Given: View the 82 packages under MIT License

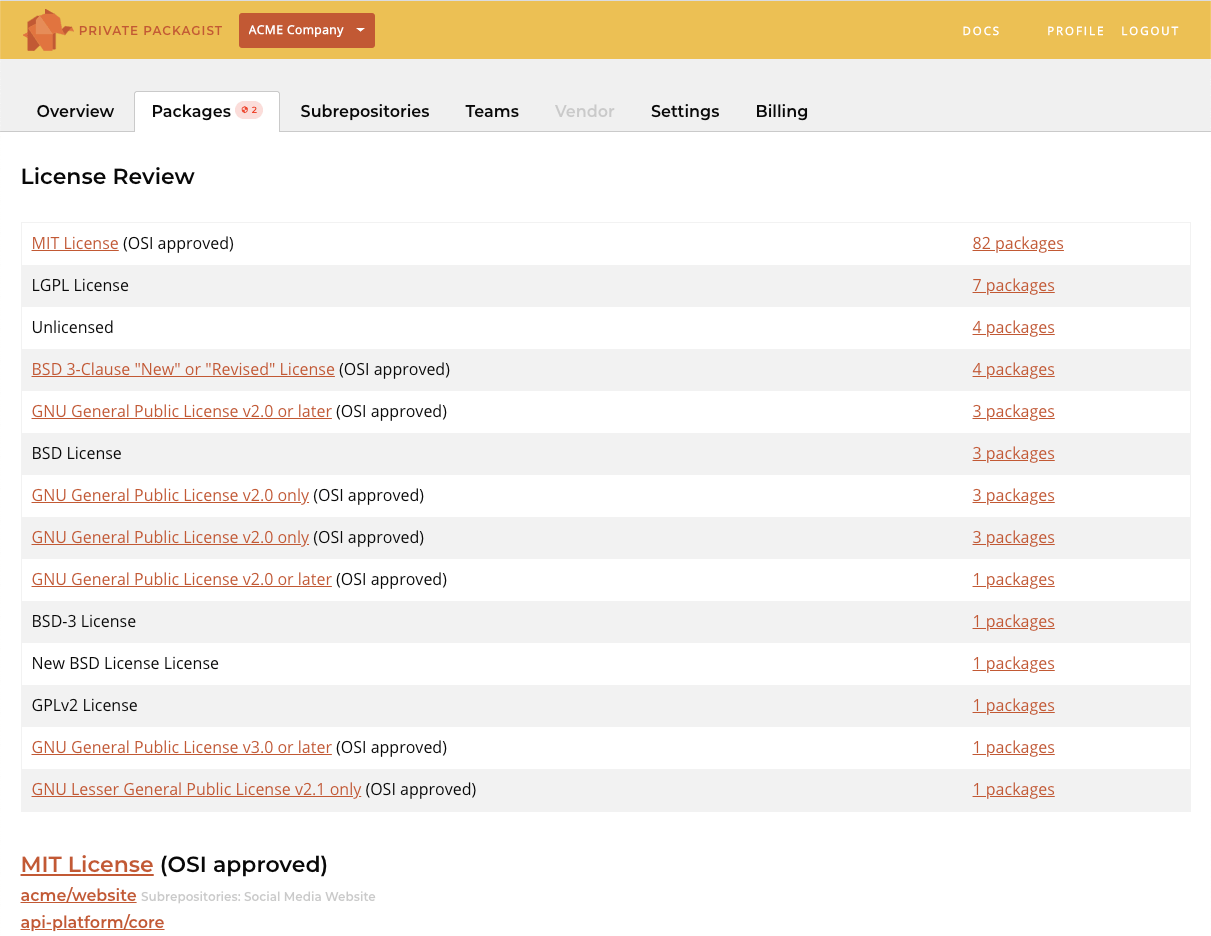Looking at the screenshot, I should click(x=1017, y=243).
